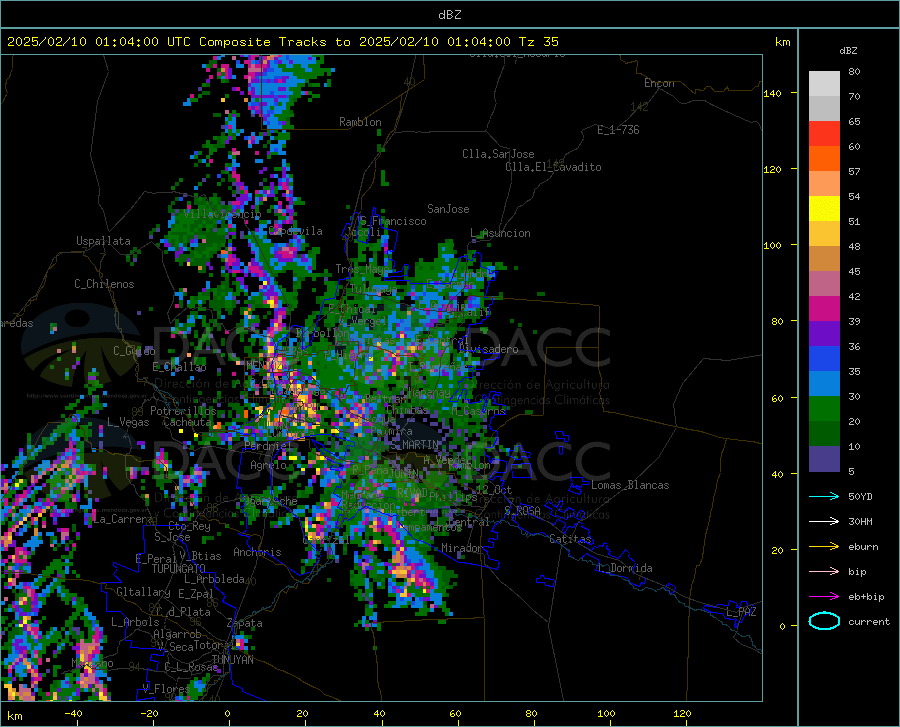Click the 120 km horizontal axis tick
The width and height of the screenshot is (900, 727).
[682, 714]
